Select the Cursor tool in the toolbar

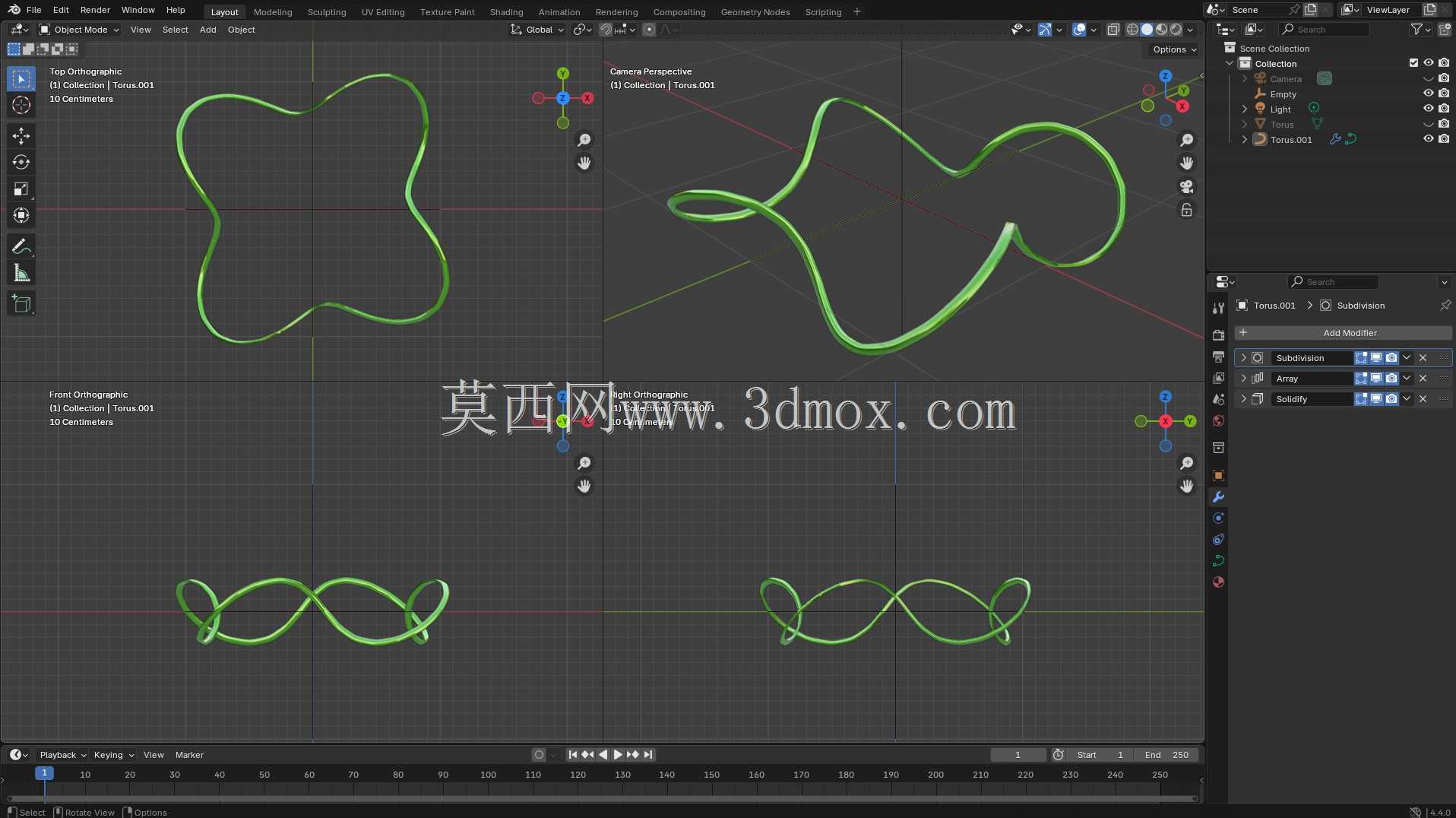21,106
